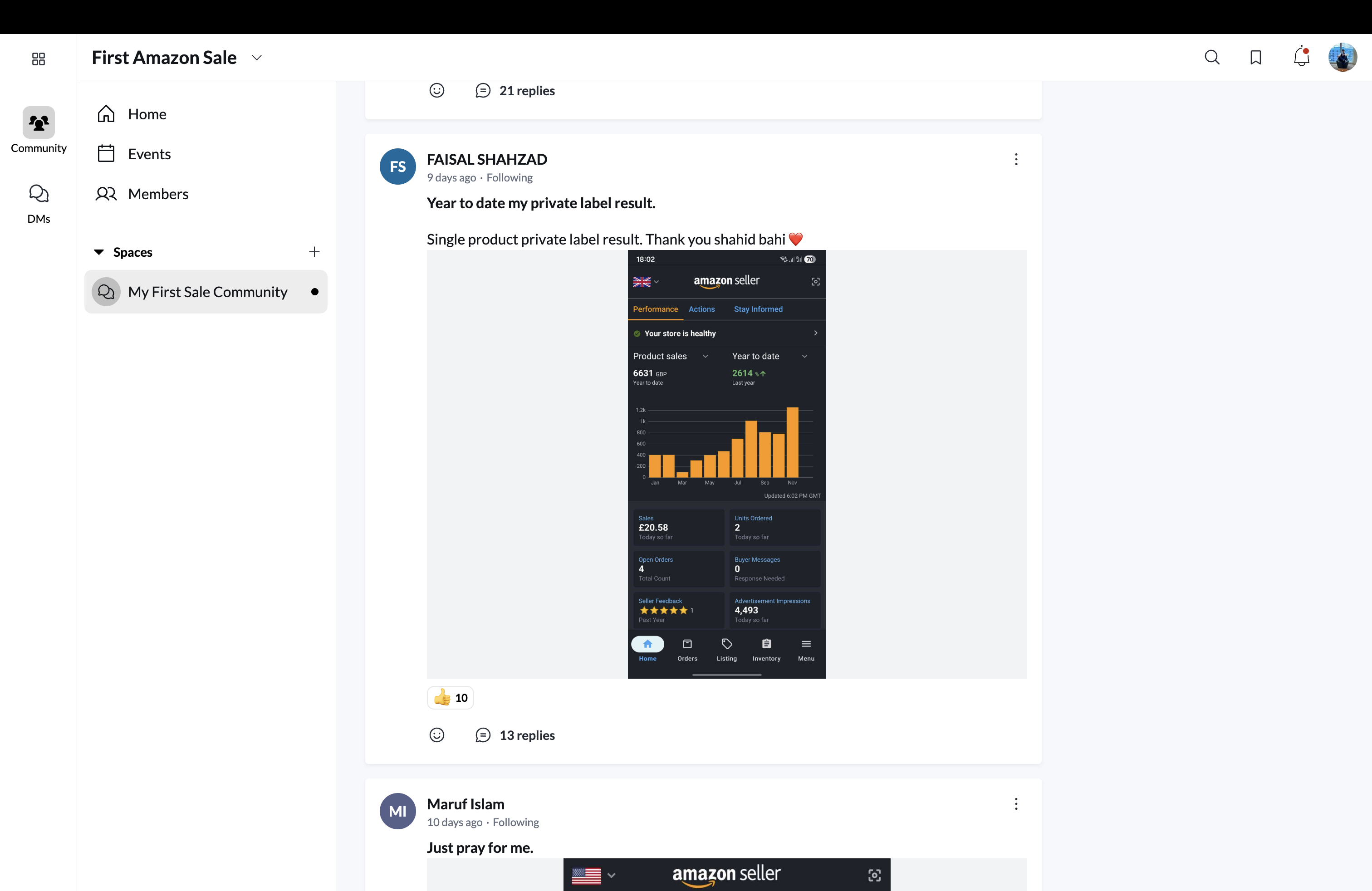Click the FS avatar

click(398, 166)
